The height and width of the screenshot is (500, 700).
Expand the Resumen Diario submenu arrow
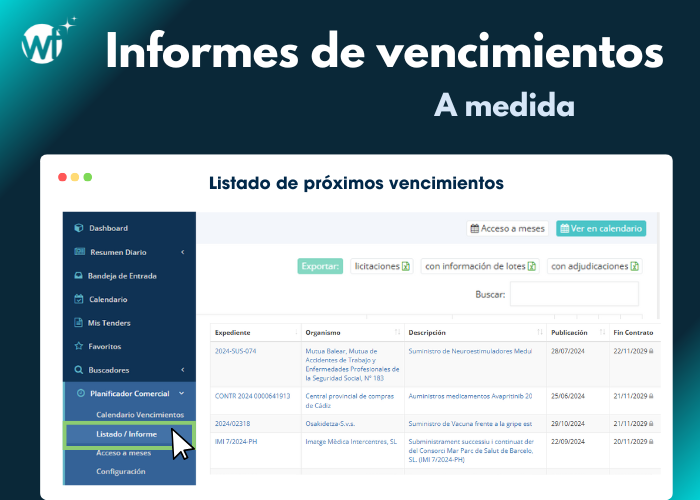[182, 252]
